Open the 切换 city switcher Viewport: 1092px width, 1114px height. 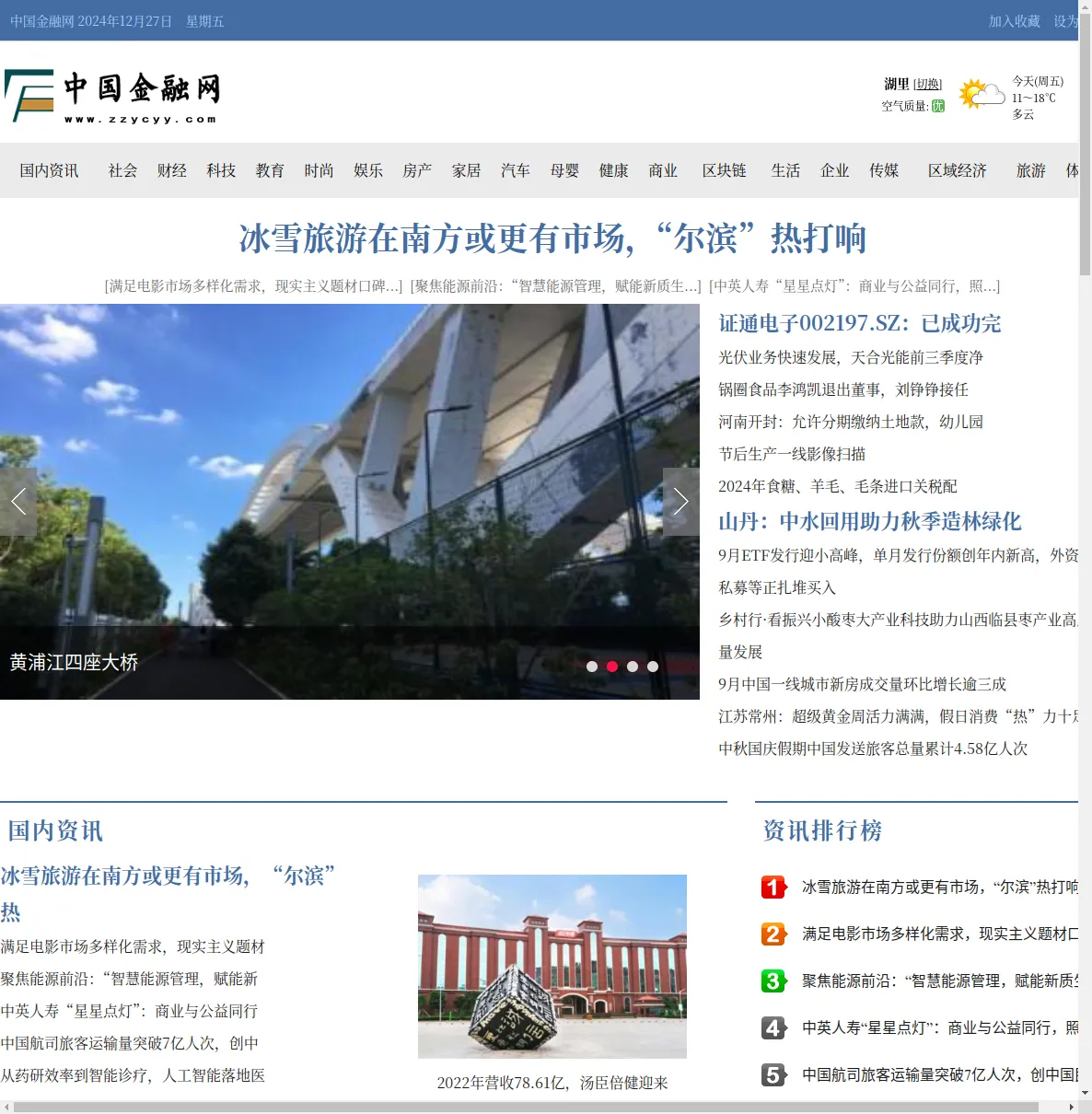(928, 85)
